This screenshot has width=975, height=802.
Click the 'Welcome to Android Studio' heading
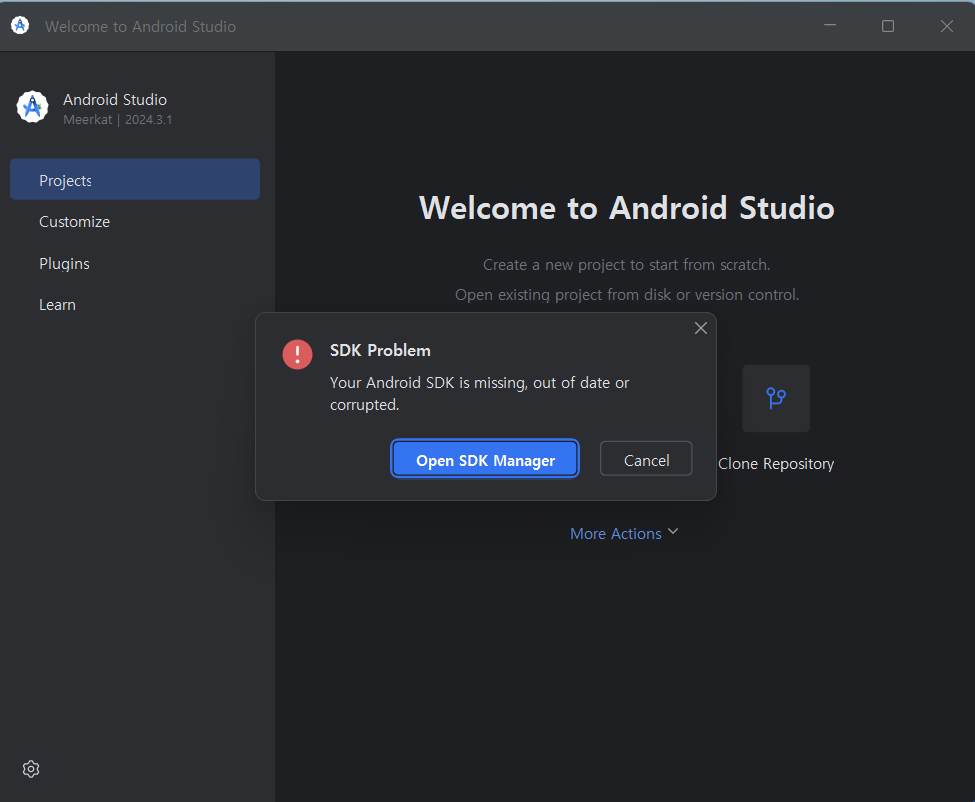[627, 208]
